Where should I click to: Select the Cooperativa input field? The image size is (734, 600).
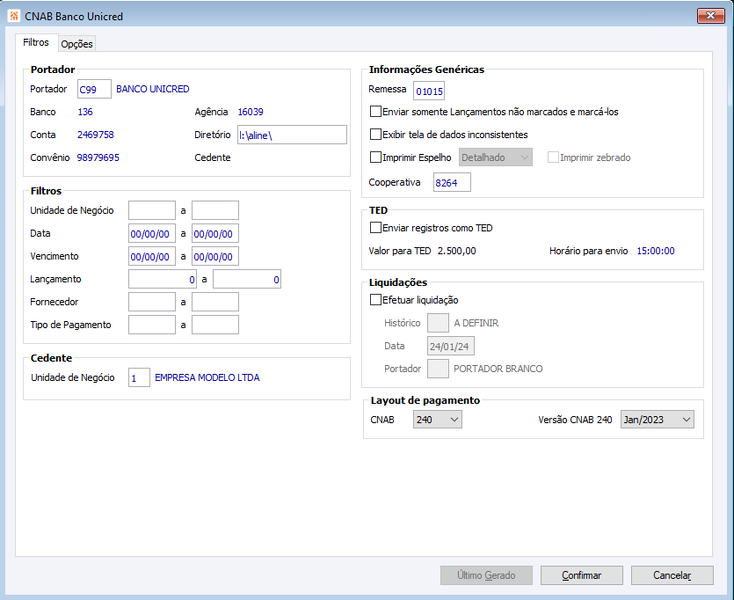(452, 183)
